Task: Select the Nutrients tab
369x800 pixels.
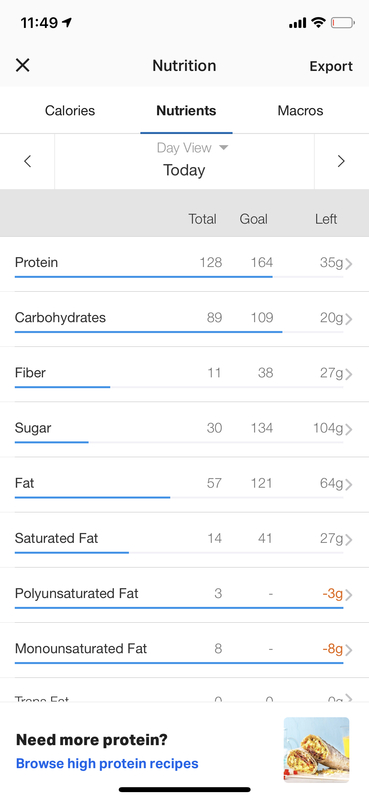Action: (x=186, y=111)
